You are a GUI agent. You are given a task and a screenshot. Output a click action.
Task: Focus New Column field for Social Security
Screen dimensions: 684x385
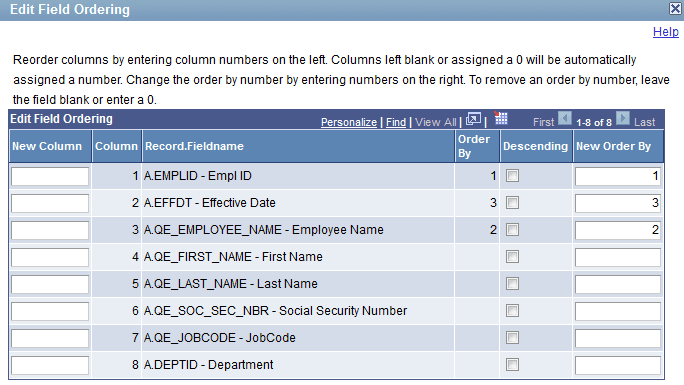pyautogui.click(x=50, y=311)
